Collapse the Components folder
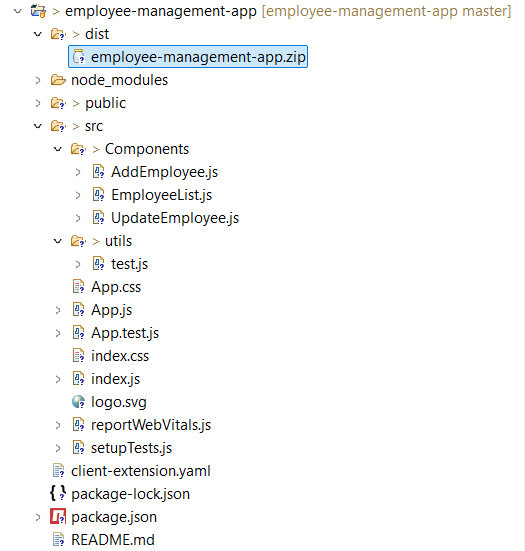This screenshot has width=525, height=551. (x=58, y=149)
